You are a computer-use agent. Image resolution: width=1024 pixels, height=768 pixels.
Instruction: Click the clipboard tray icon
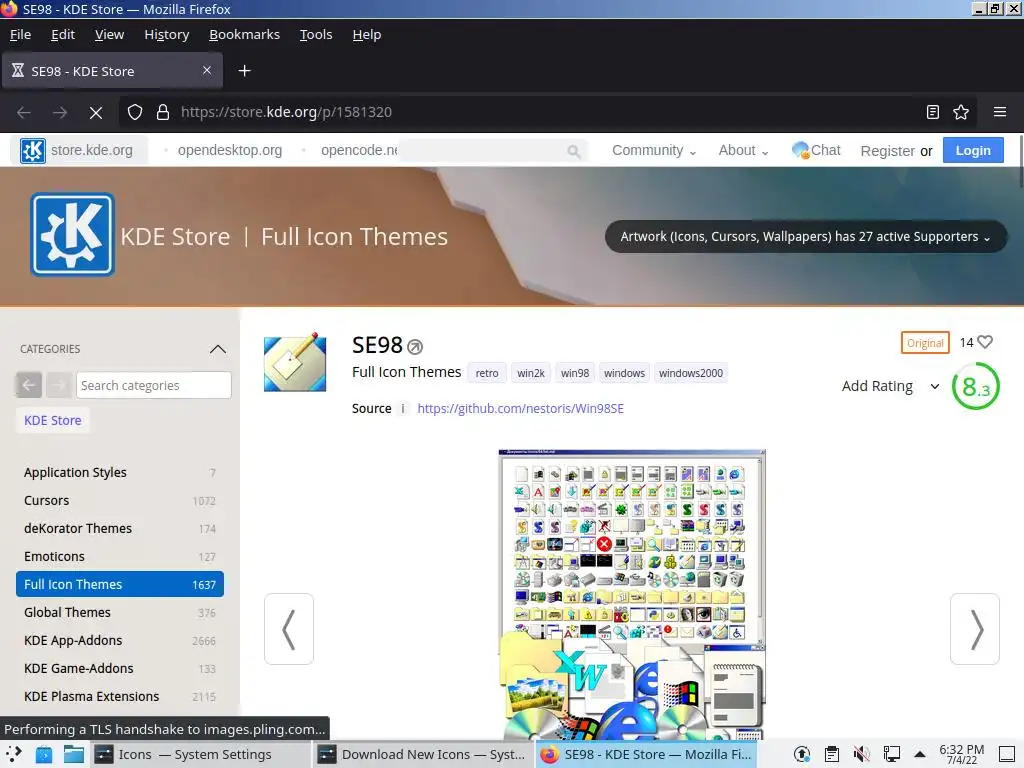(x=831, y=754)
